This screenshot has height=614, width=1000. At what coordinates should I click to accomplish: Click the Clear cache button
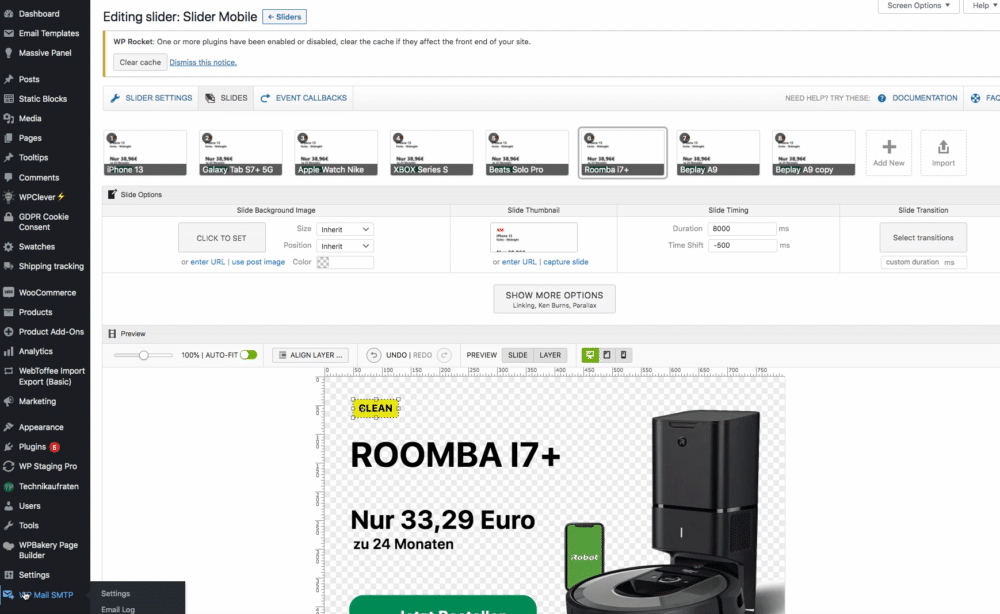[140, 62]
